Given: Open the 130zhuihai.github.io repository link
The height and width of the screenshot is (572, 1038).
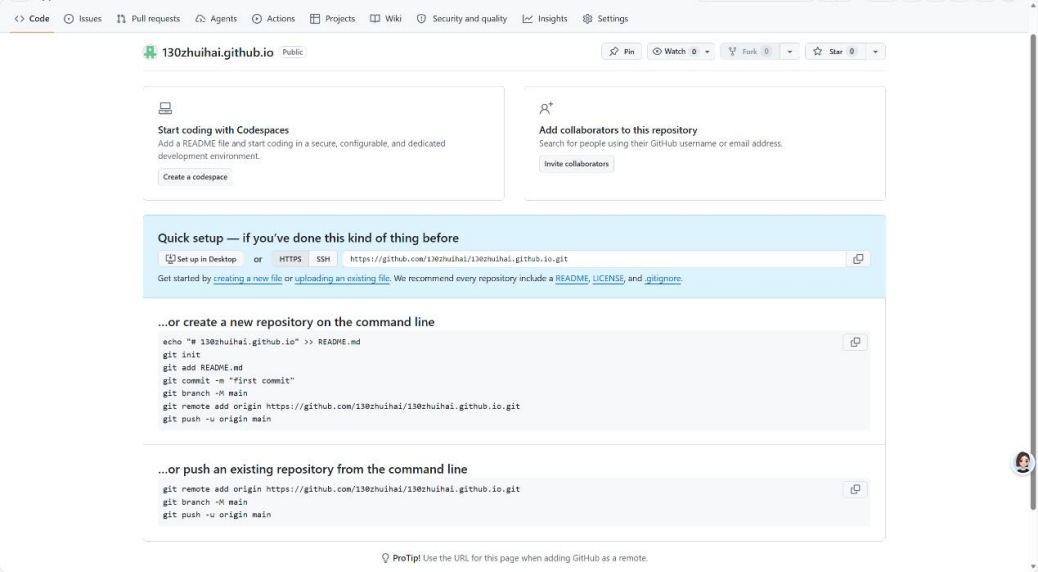Looking at the screenshot, I should [218, 52].
